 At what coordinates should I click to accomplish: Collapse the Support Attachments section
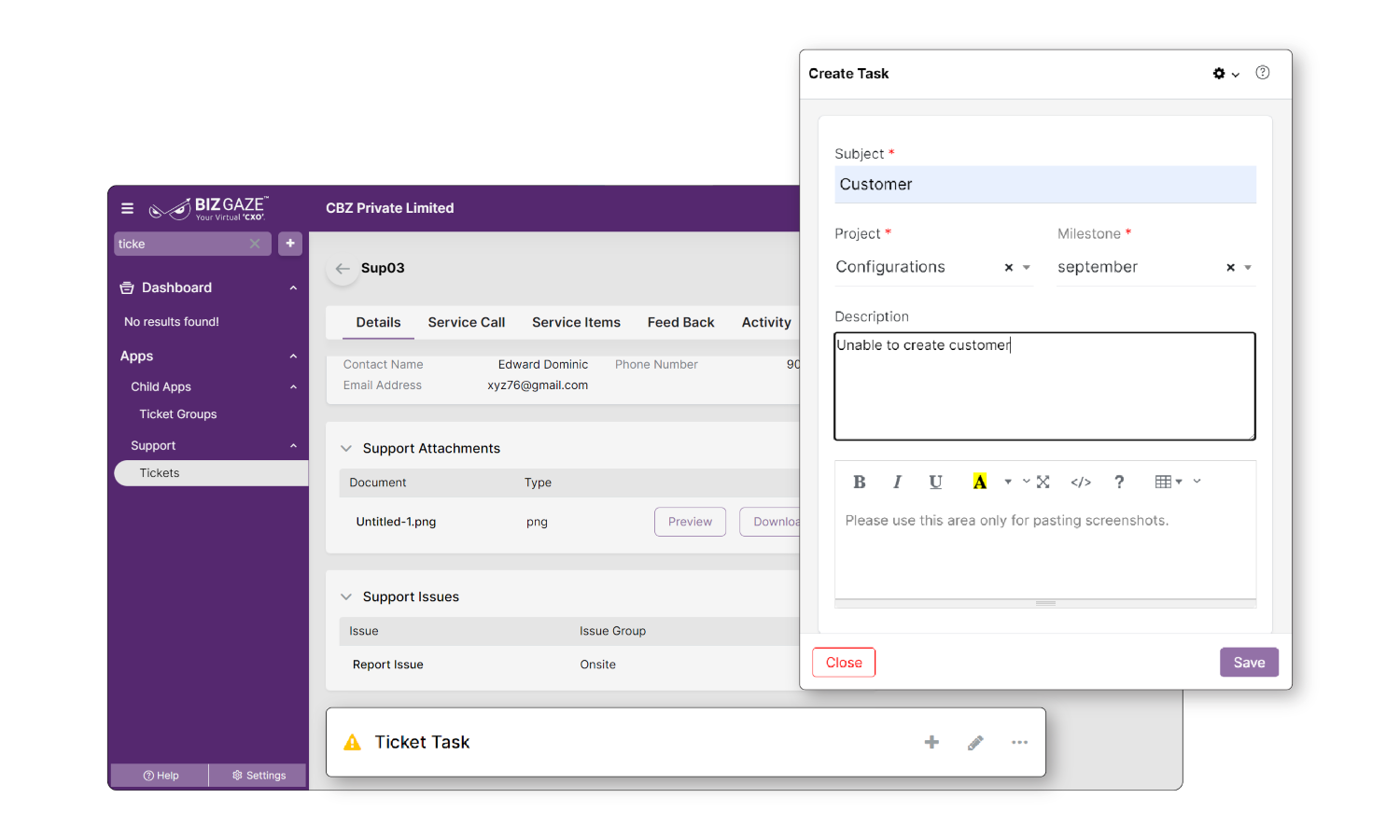coord(346,449)
